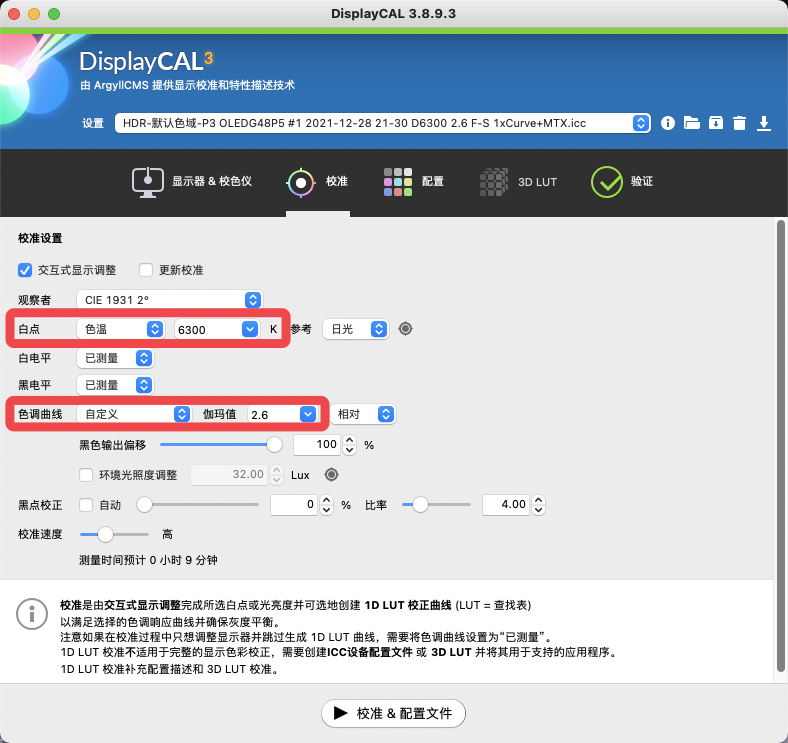
Task: Expand the 6300 color temperature combo box
Action: click(250, 329)
